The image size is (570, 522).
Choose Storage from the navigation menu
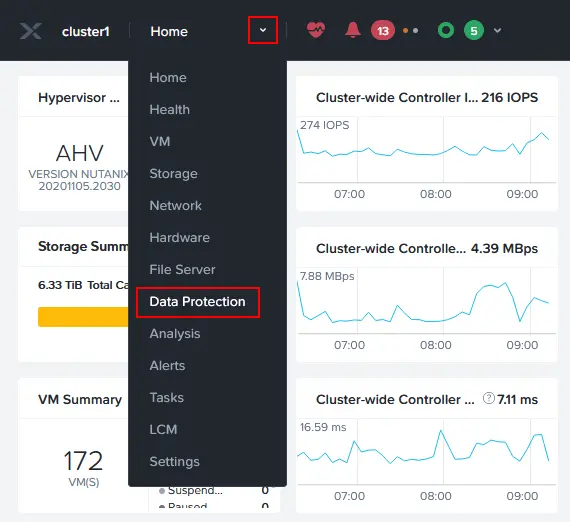pyautogui.click(x=173, y=173)
